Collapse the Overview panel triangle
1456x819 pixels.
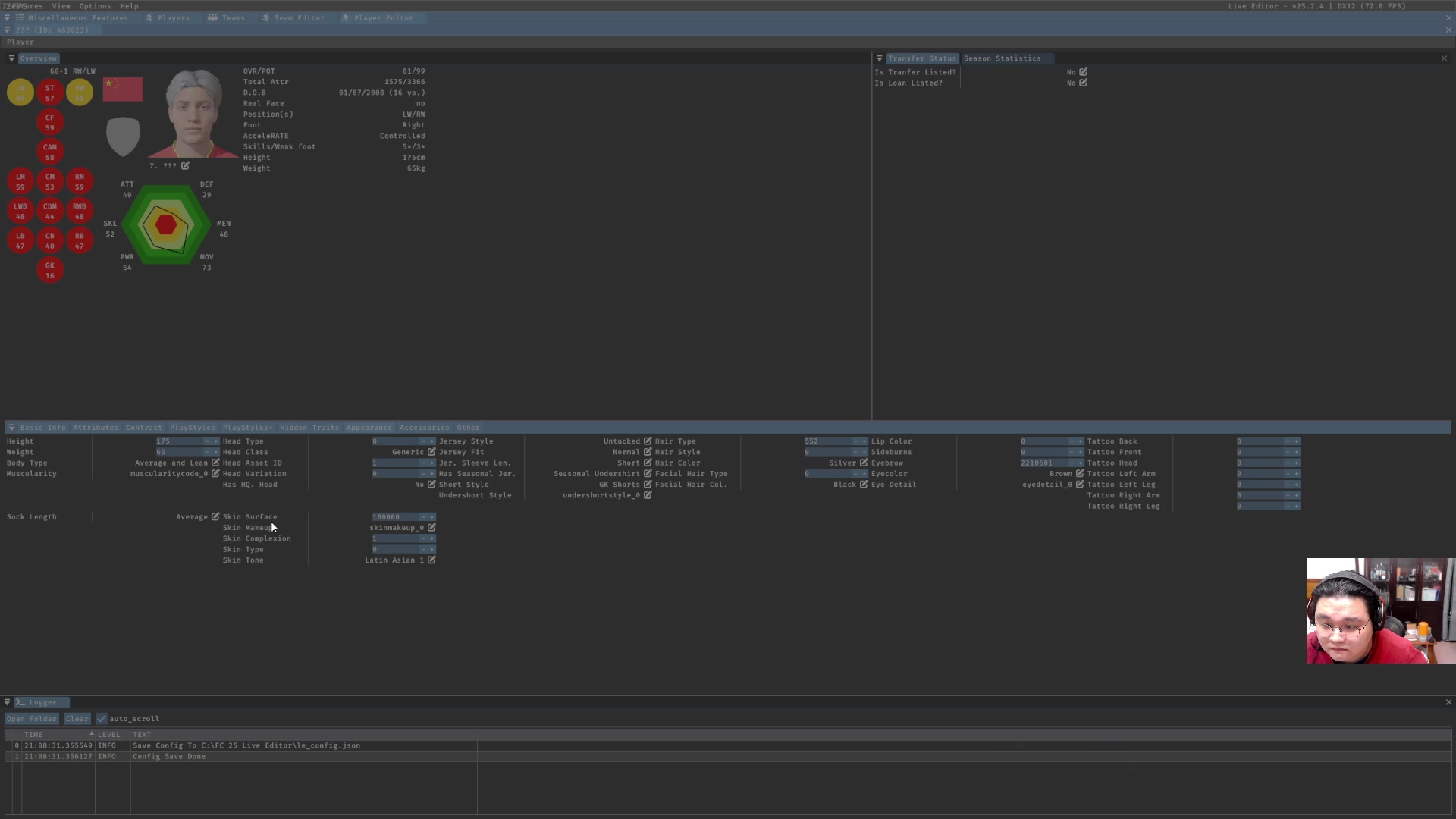[x=11, y=58]
